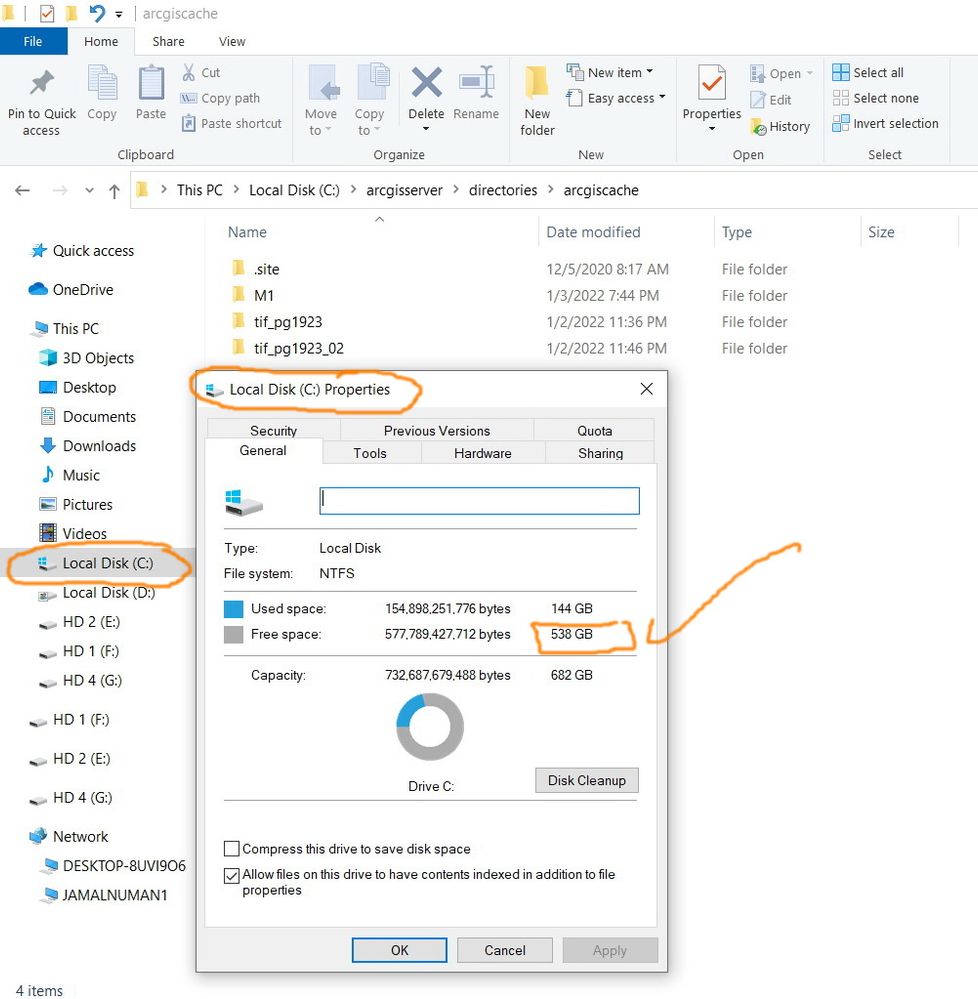Open the Quota tab in Properties
Viewport: 978px width, 999px height.
point(594,430)
